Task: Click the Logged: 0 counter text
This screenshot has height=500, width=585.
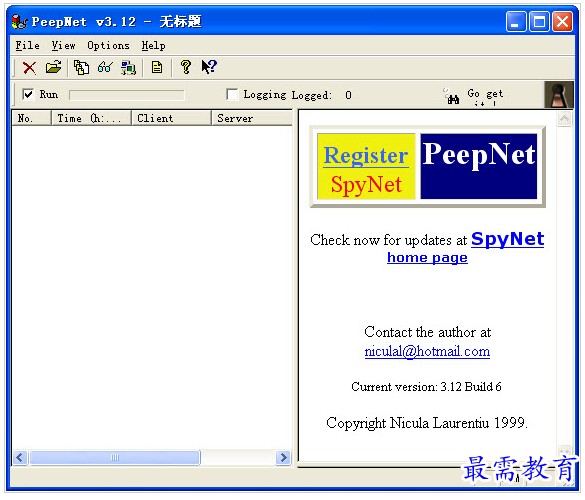Action: (x=322, y=95)
